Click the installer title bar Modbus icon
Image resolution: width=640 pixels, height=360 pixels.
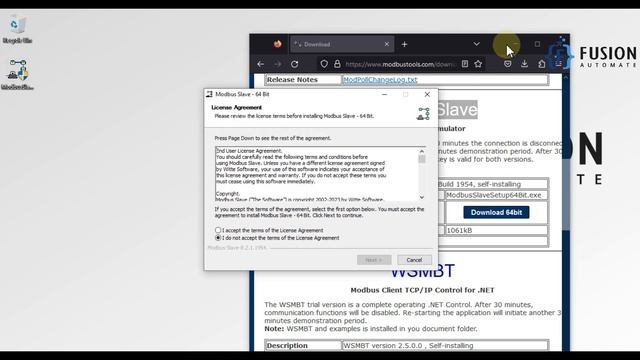pyautogui.click(x=209, y=94)
